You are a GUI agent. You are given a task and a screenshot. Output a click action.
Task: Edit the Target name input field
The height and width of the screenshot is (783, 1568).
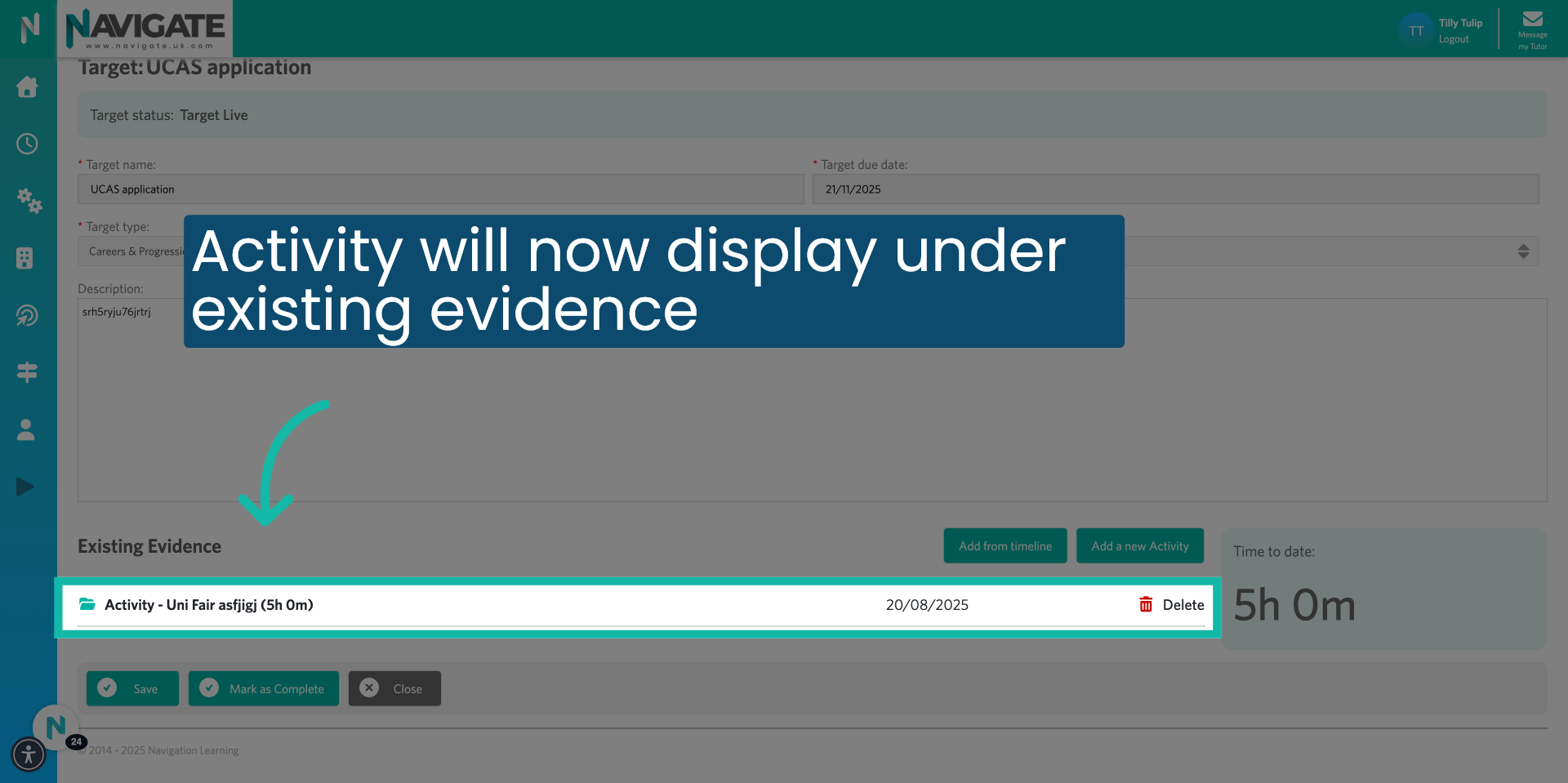click(x=441, y=189)
